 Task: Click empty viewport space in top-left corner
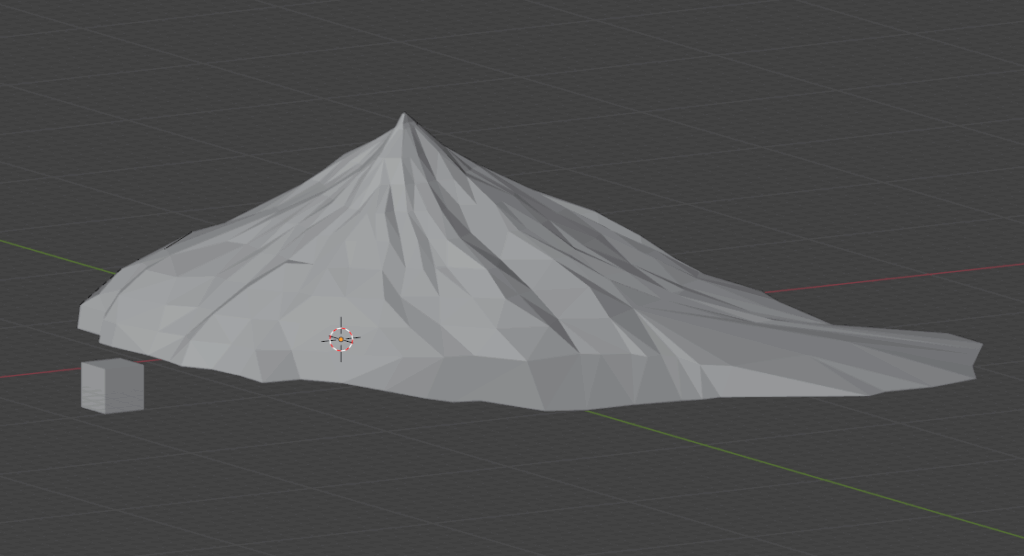(x=50, y=40)
